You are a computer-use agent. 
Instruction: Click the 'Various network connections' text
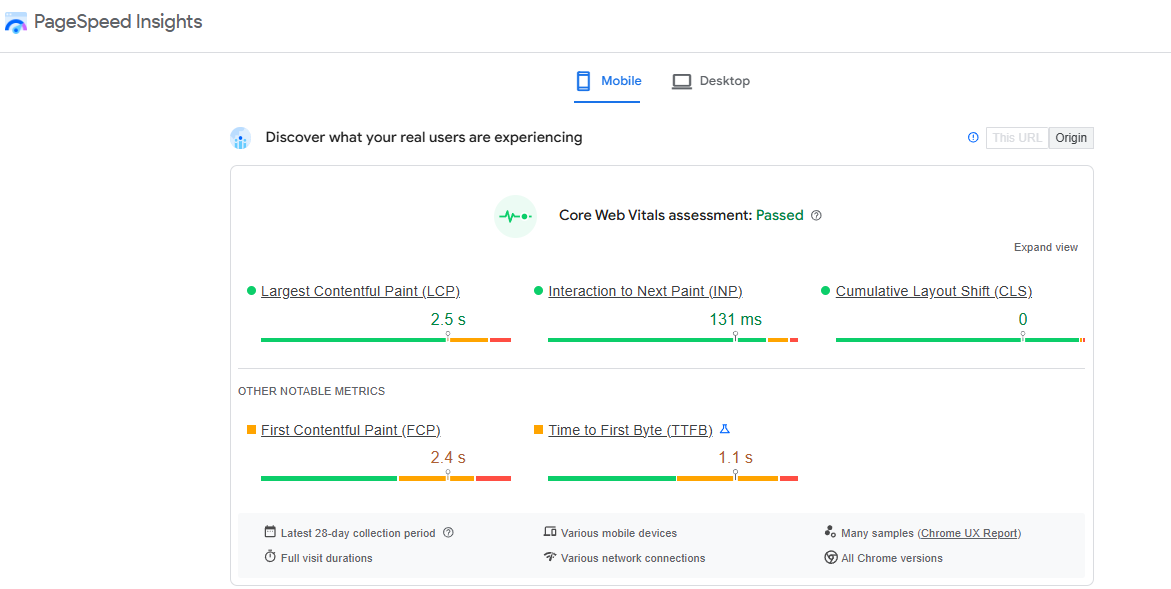point(633,558)
